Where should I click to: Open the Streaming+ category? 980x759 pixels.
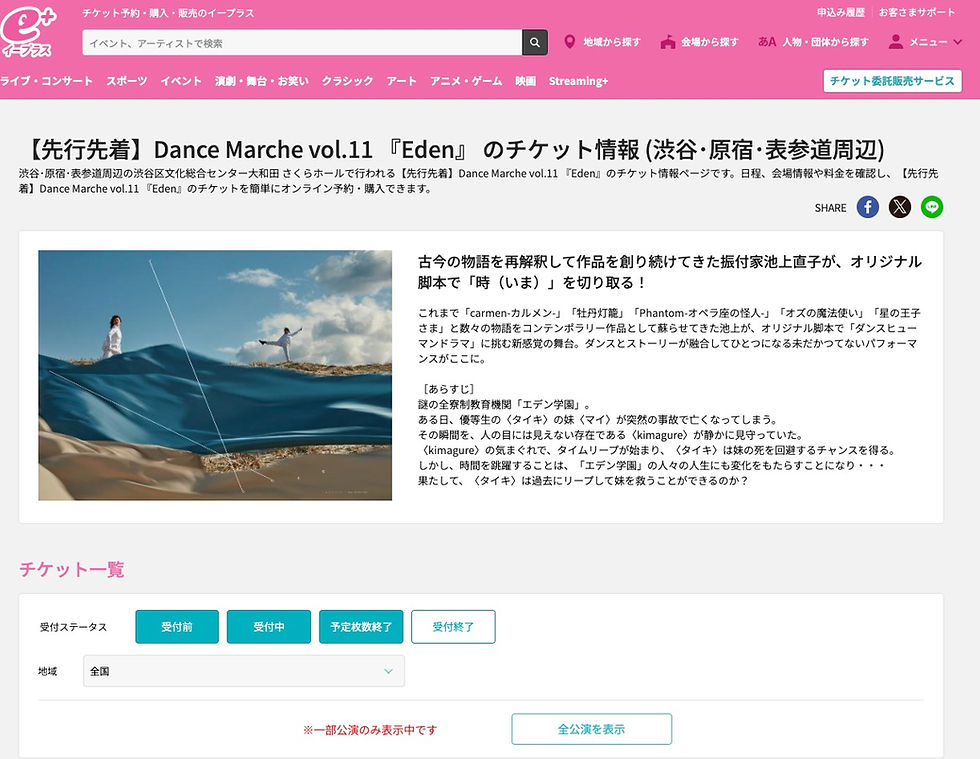click(x=578, y=81)
